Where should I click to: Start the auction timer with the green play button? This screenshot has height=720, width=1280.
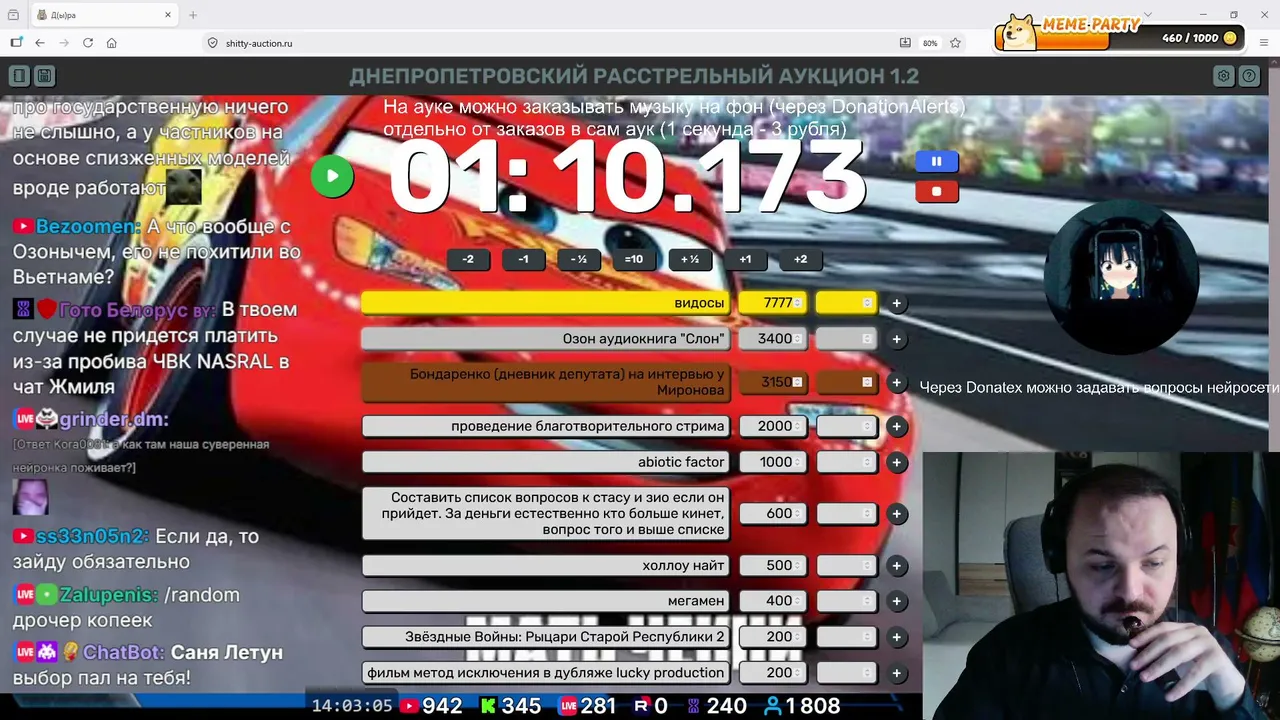point(332,177)
